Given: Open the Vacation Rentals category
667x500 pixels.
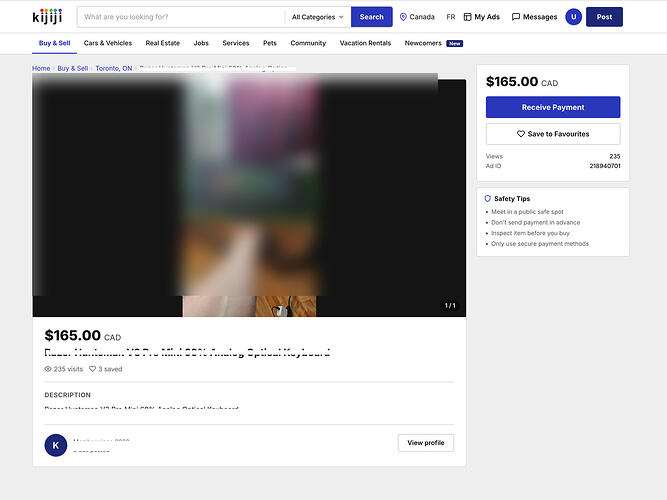Looking at the screenshot, I should [365, 43].
